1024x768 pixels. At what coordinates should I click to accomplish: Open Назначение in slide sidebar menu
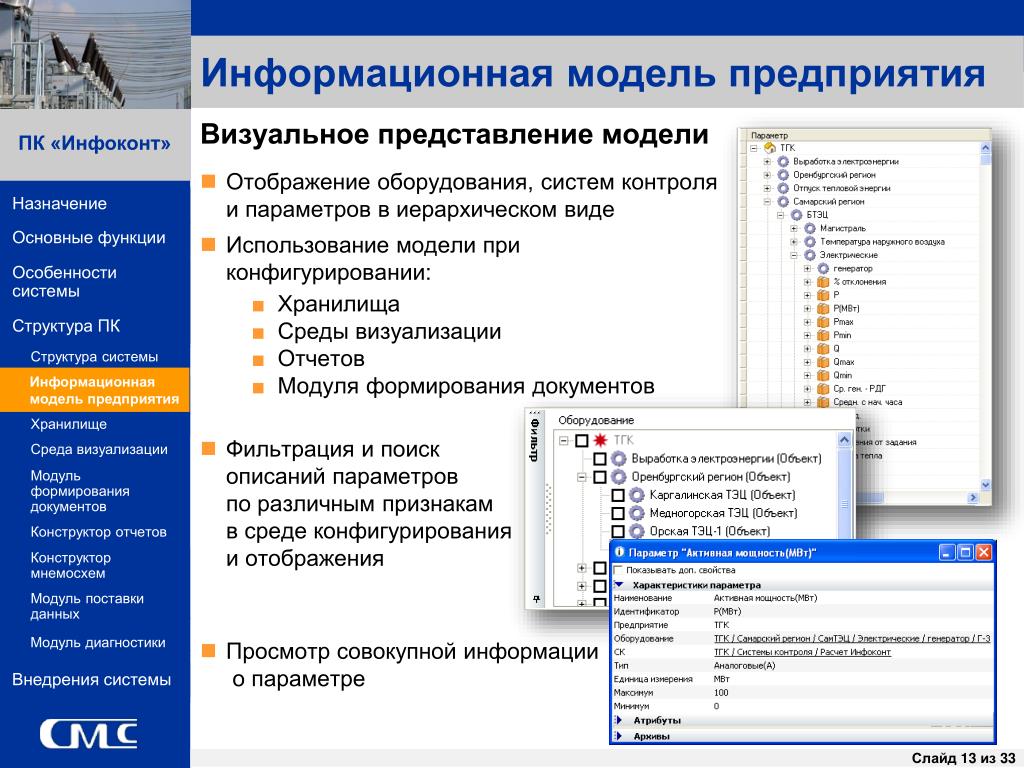point(59,204)
